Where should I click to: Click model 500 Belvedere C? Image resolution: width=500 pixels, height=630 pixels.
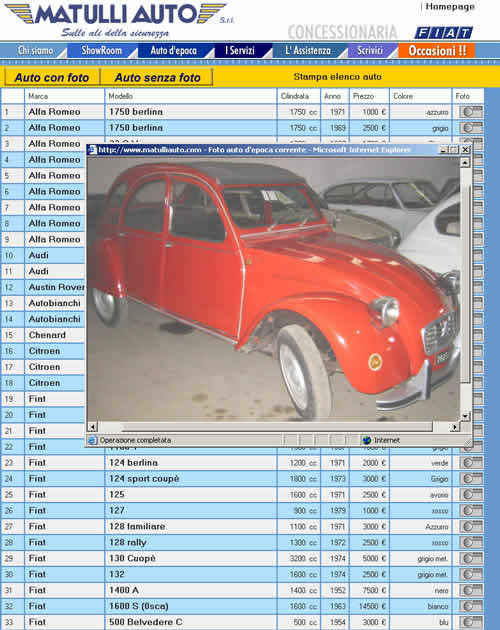[145, 622]
